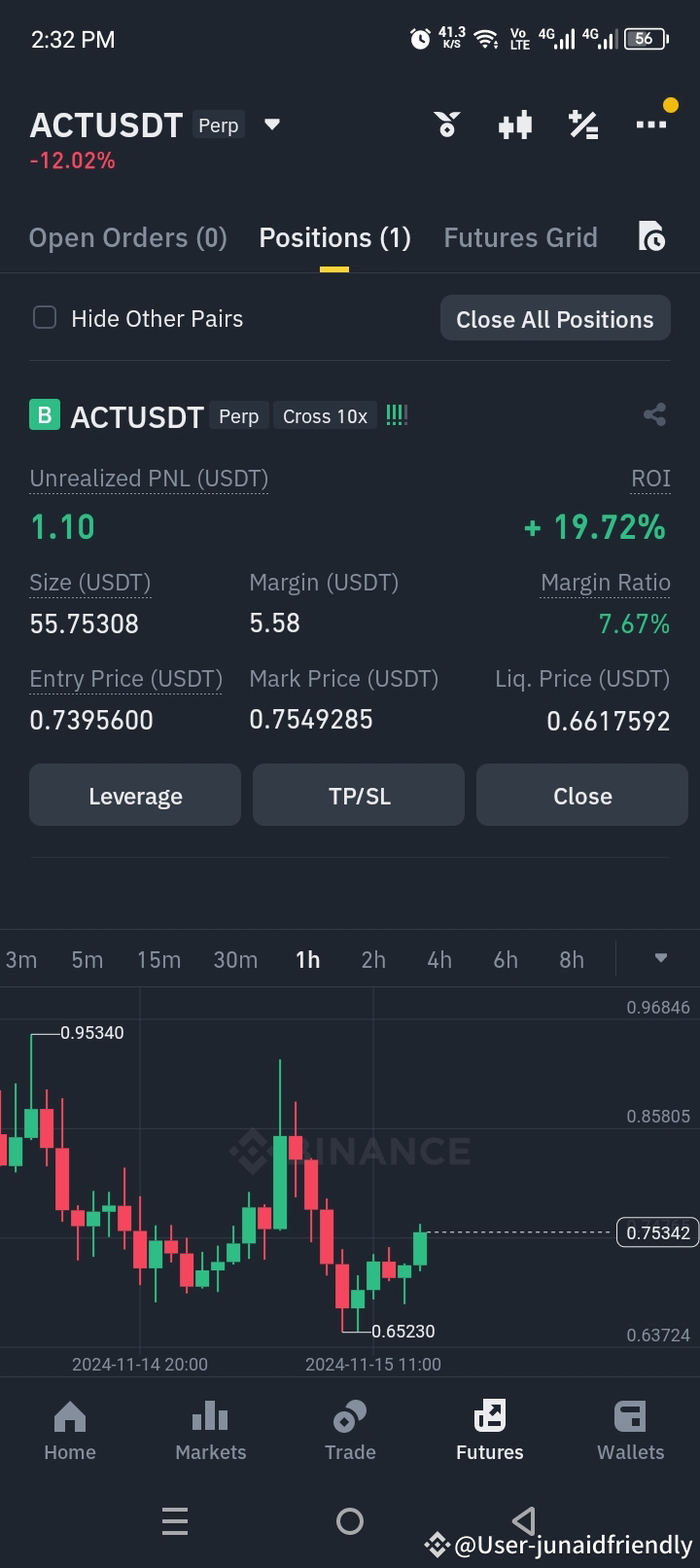700x1568 pixels.
Task: Tap the green B buy badge
Action: [44, 415]
